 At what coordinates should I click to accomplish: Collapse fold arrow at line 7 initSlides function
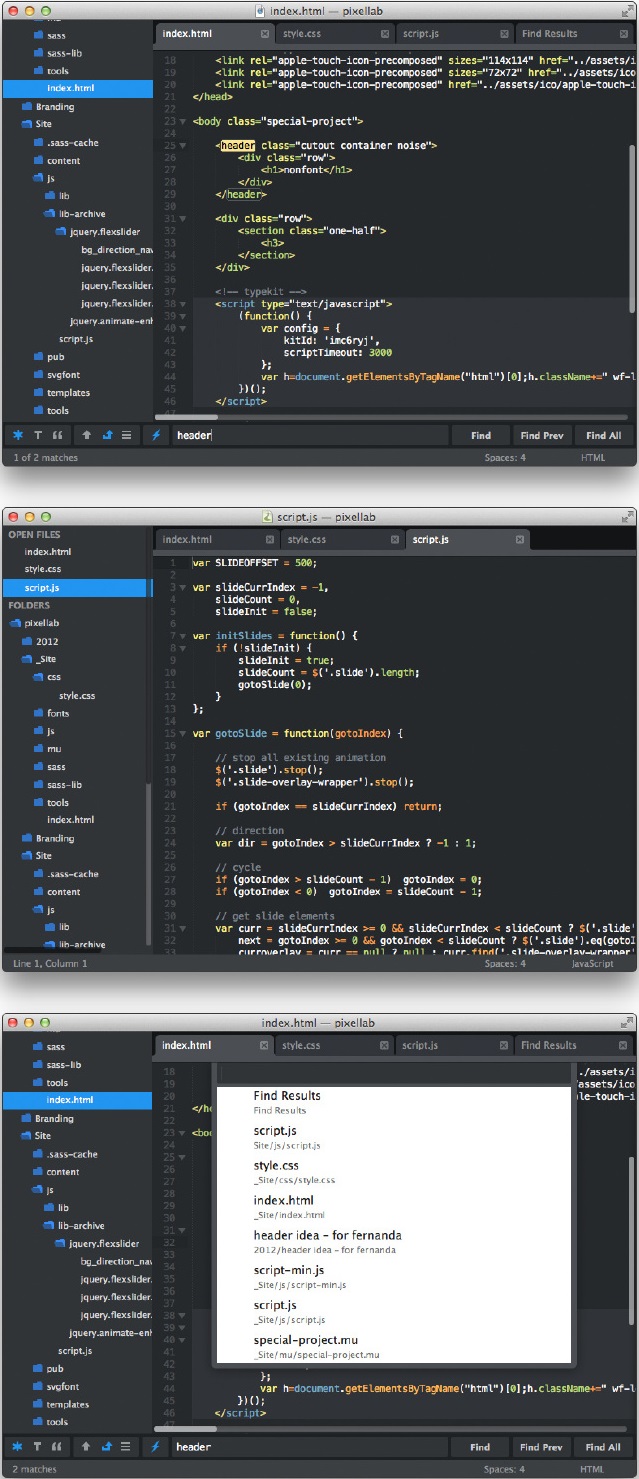[182, 636]
